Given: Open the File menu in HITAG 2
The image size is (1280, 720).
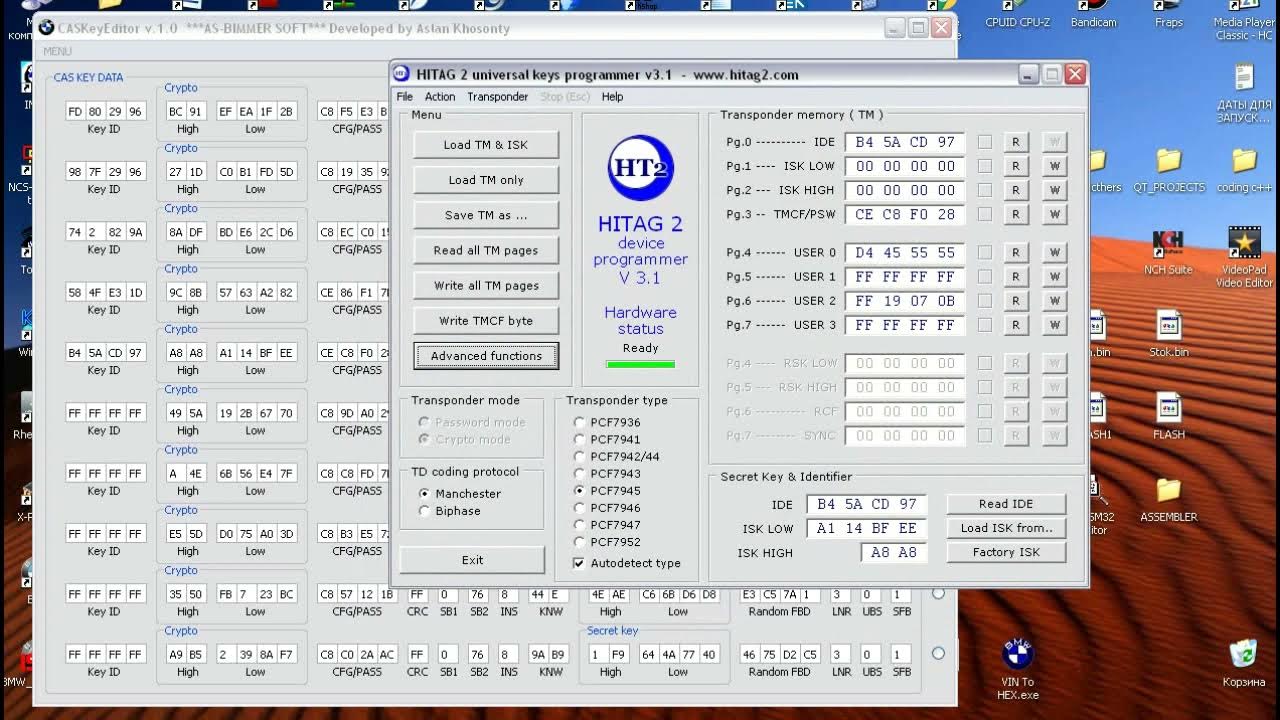Looking at the screenshot, I should [404, 96].
